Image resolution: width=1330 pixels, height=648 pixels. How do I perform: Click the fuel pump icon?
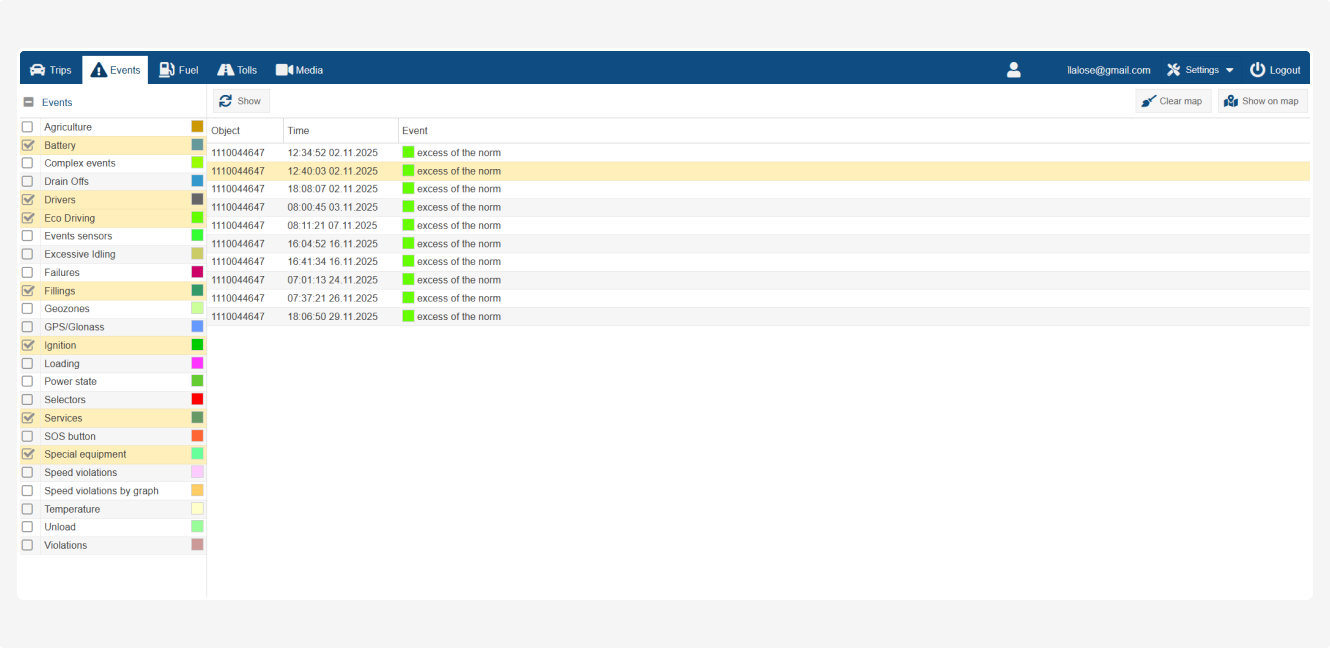point(167,70)
